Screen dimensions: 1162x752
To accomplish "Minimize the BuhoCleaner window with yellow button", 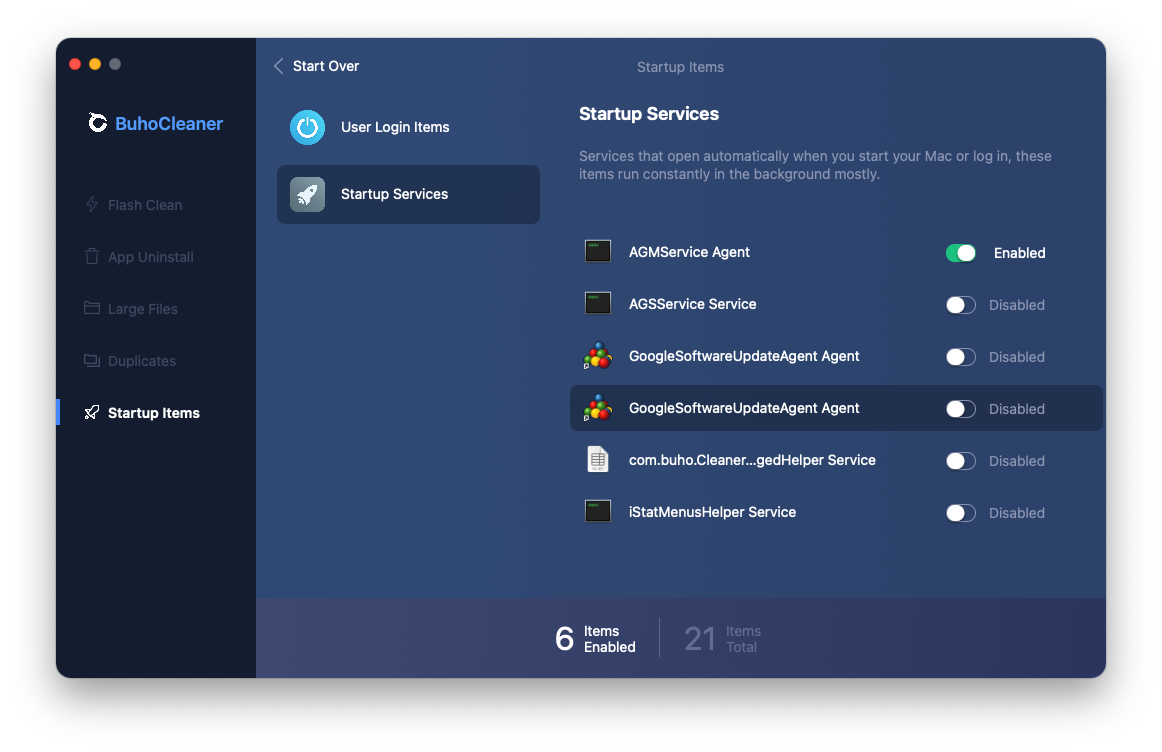I will click(95, 64).
